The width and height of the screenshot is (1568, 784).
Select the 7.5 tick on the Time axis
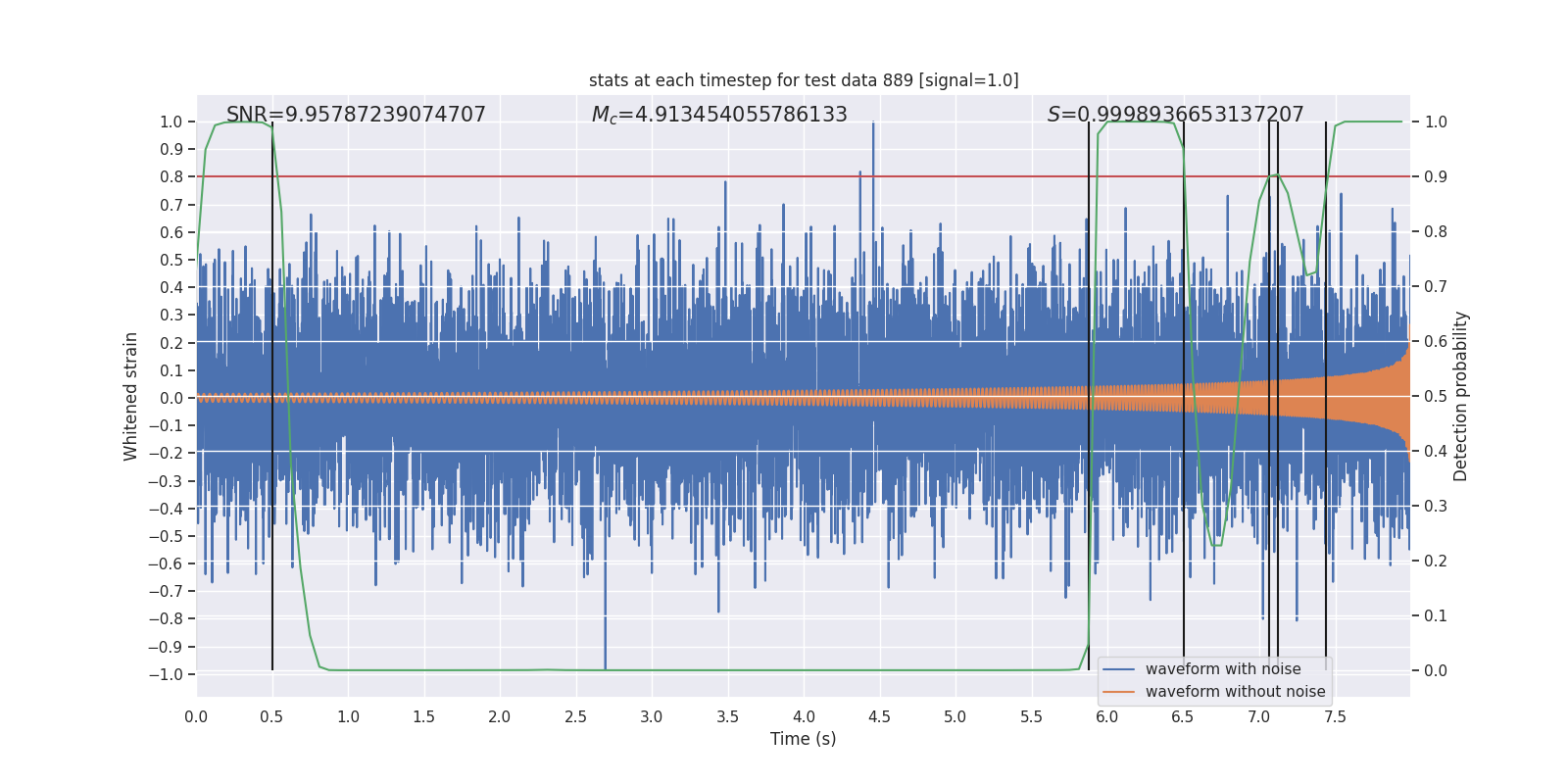coord(1335,716)
